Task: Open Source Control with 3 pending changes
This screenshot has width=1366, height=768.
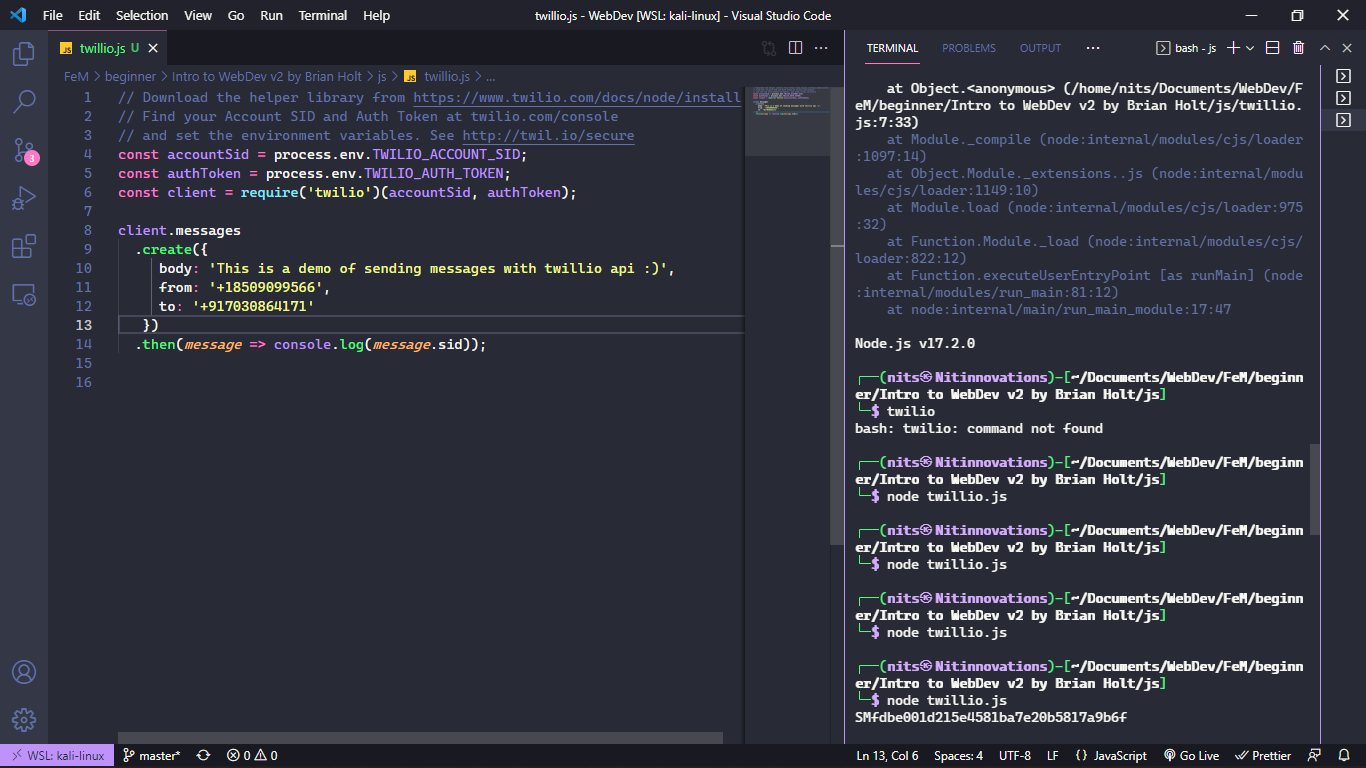Action: (24, 150)
